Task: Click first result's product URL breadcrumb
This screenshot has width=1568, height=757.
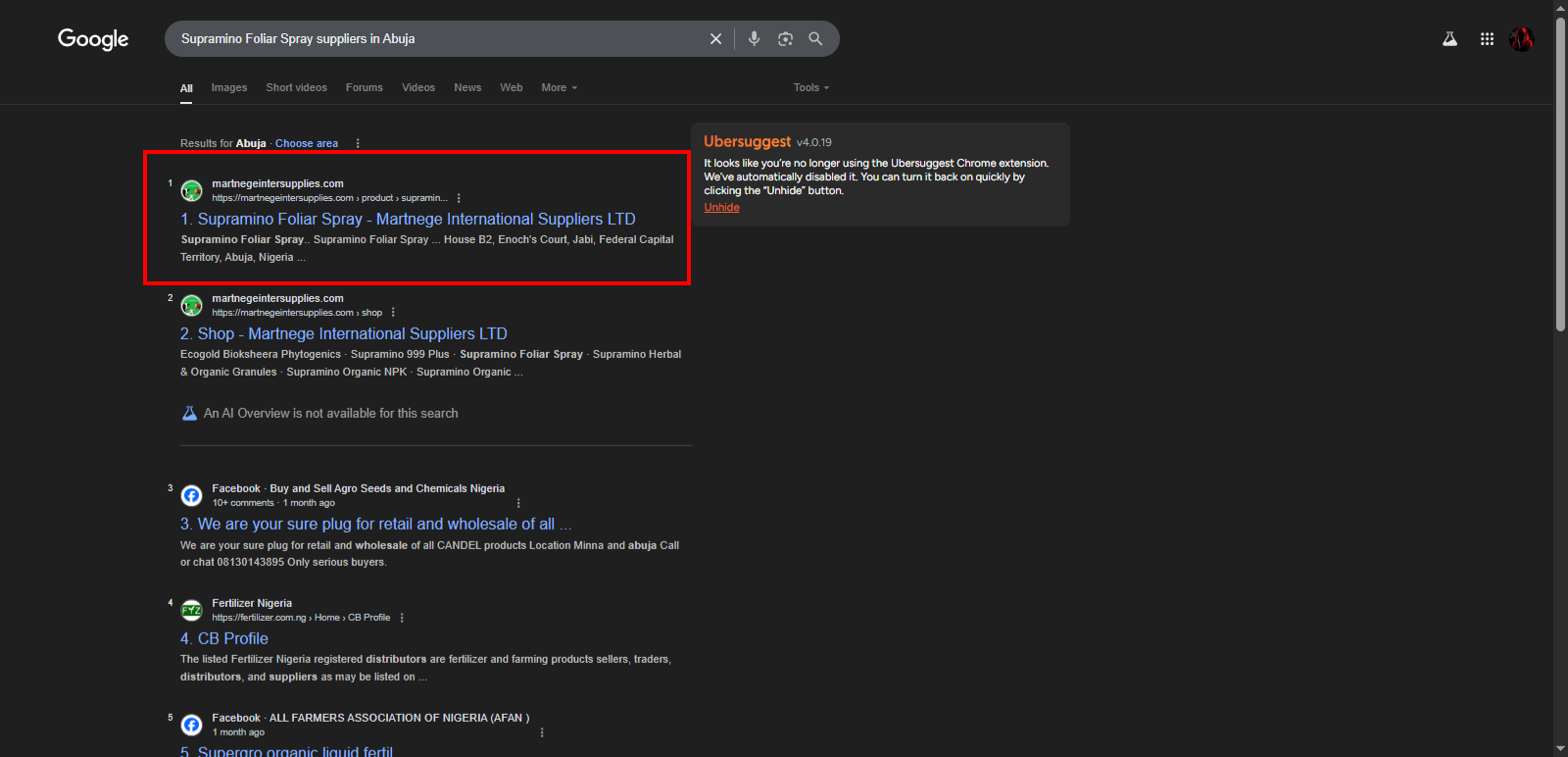Action: [x=329, y=198]
